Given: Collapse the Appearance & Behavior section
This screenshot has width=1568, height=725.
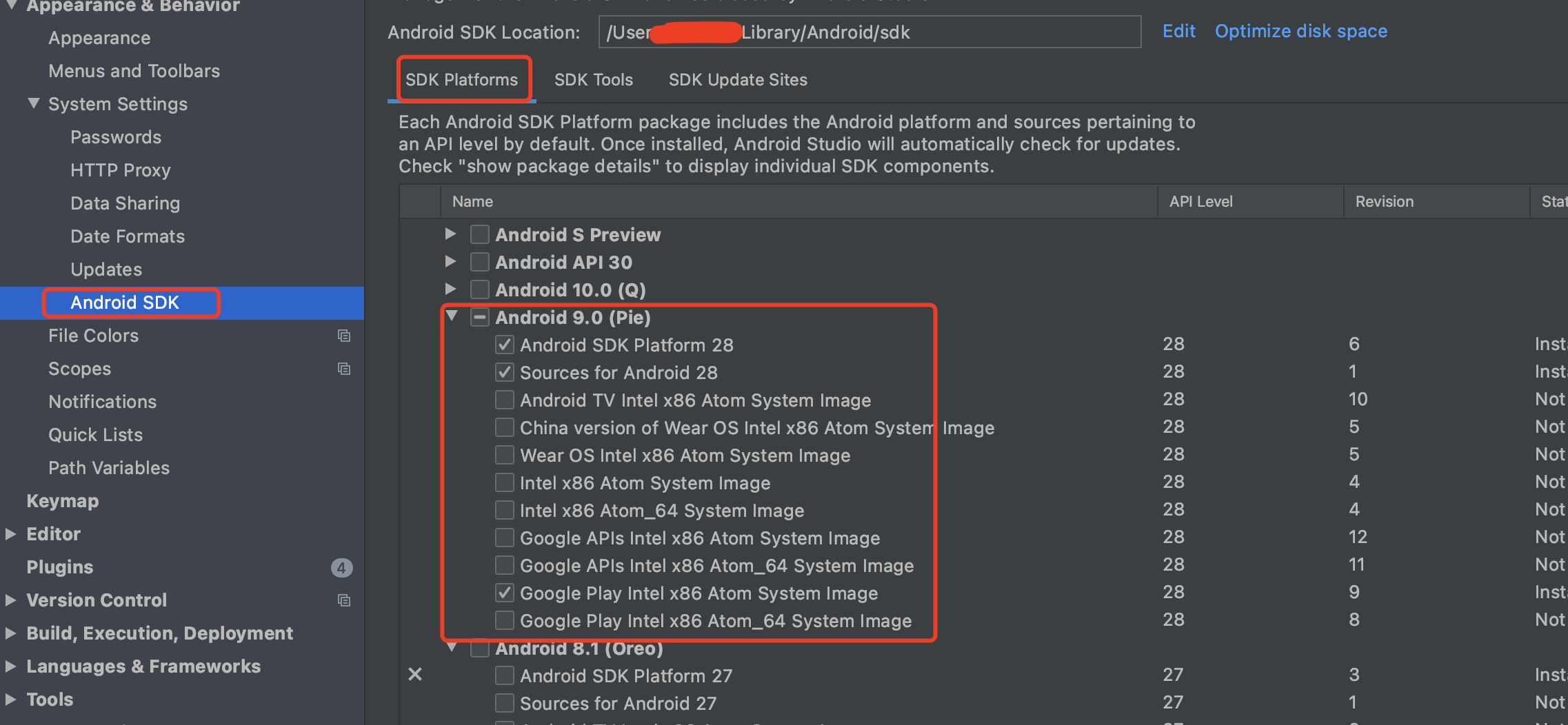Looking at the screenshot, I should click(11, 6).
